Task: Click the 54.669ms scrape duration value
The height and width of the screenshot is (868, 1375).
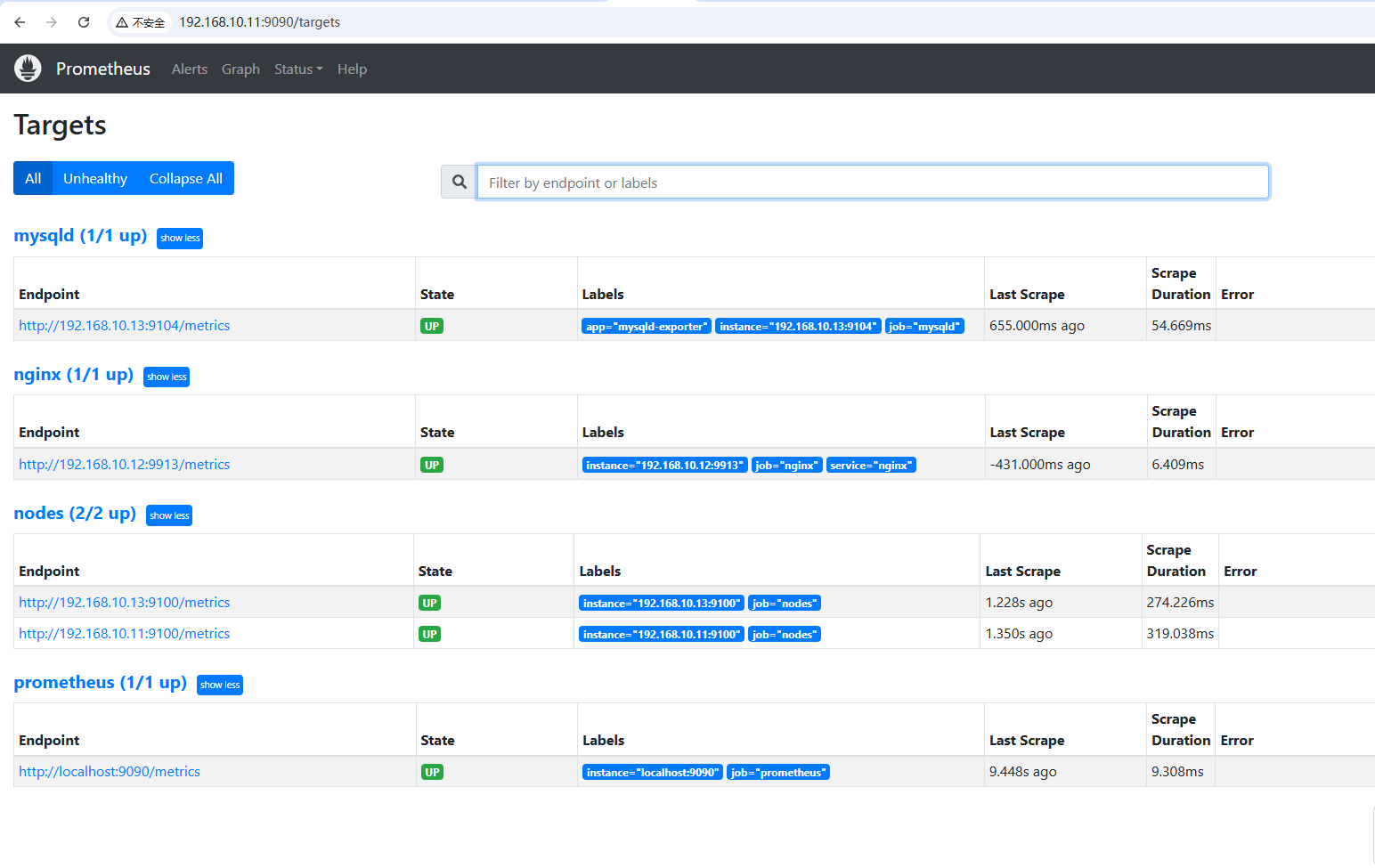Action: 1181,326
